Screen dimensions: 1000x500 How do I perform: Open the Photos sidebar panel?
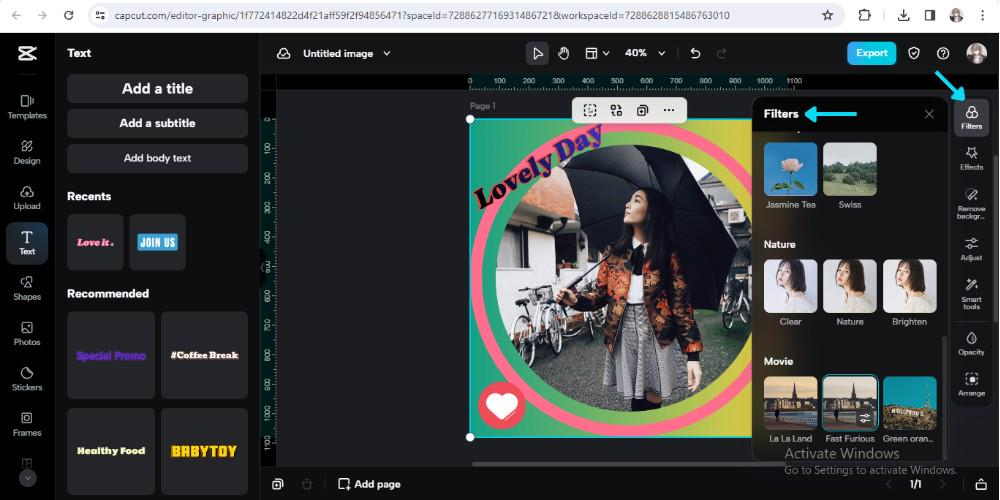[27, 334]
